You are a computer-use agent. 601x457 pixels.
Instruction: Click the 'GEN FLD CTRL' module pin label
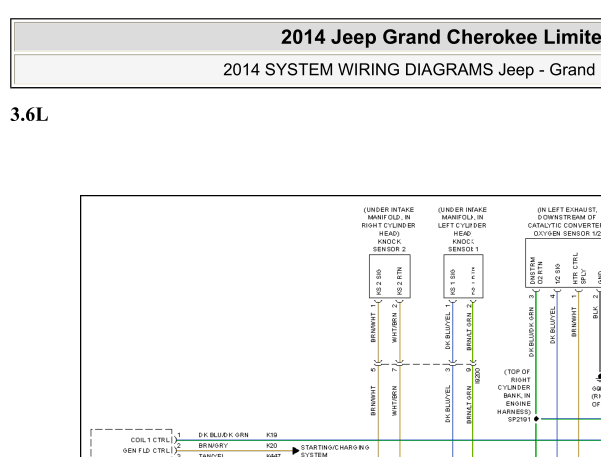click(146, 450)
